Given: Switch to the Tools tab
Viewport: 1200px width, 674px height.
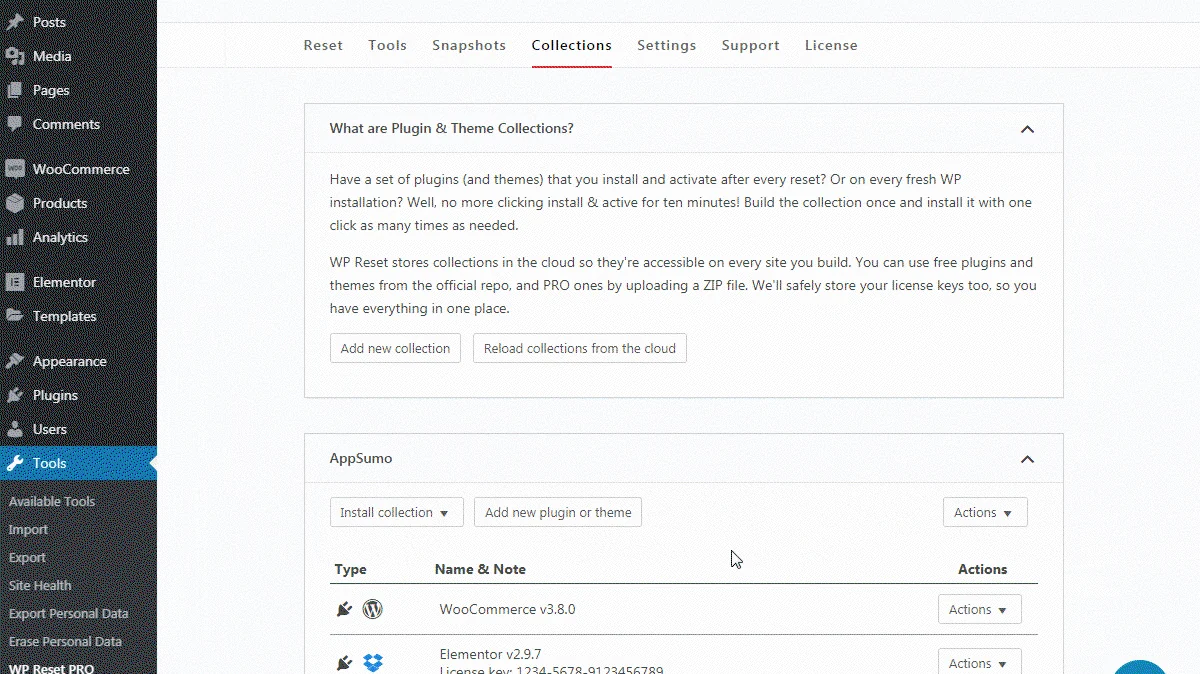Looking at the screenshot, I should (x=387, y=45).
